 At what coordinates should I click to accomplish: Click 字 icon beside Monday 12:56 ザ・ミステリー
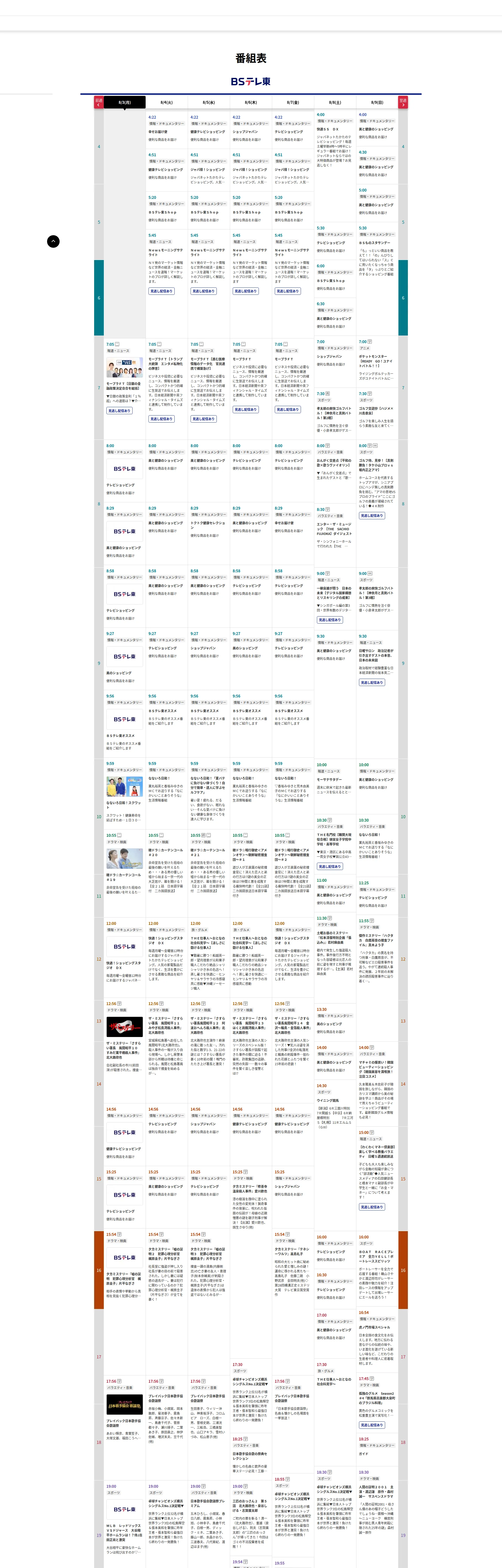(119, 1003)
